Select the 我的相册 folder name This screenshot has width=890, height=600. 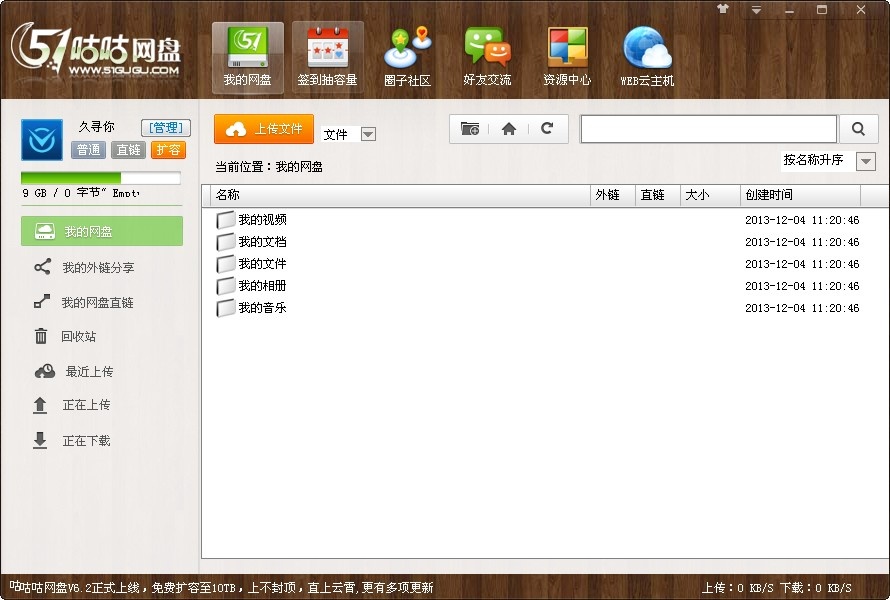coord(262,286)
